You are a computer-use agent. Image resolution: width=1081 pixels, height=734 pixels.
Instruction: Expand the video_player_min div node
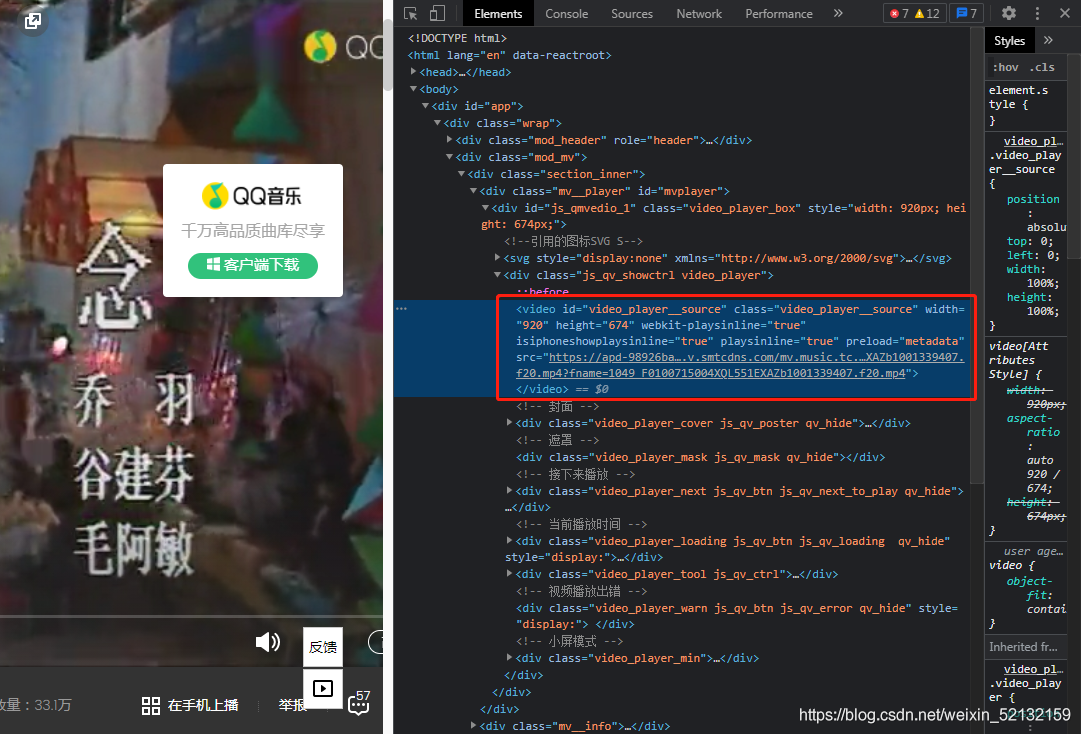click(x=509, y=657)
